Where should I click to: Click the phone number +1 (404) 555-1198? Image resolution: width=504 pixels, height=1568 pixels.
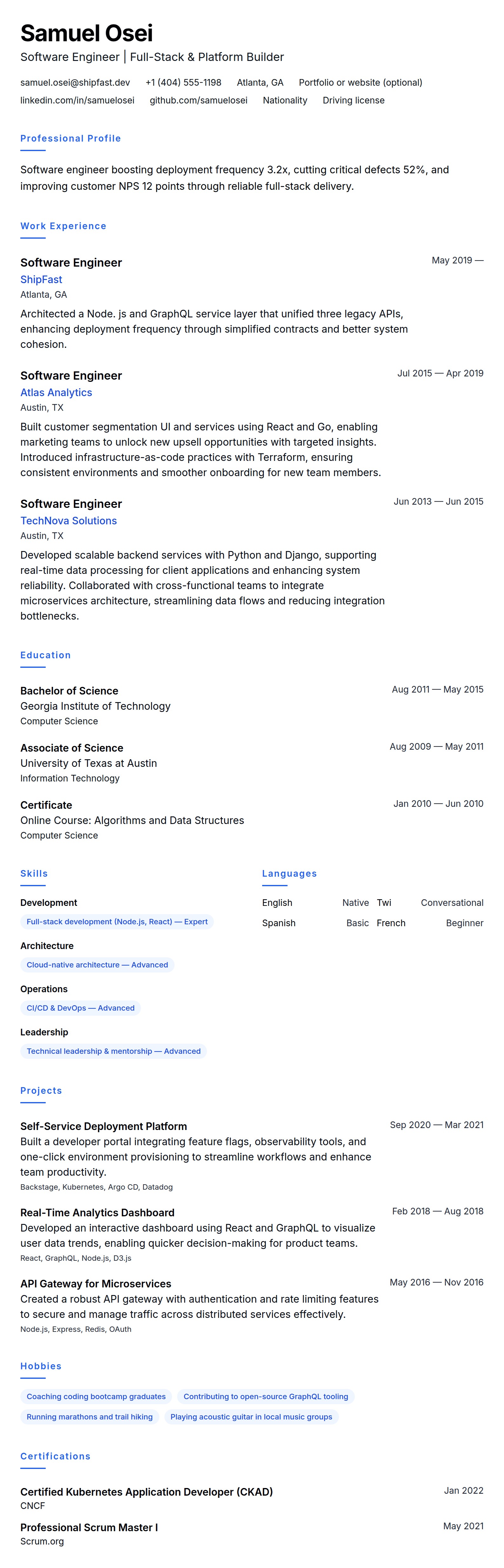[183, 83]
